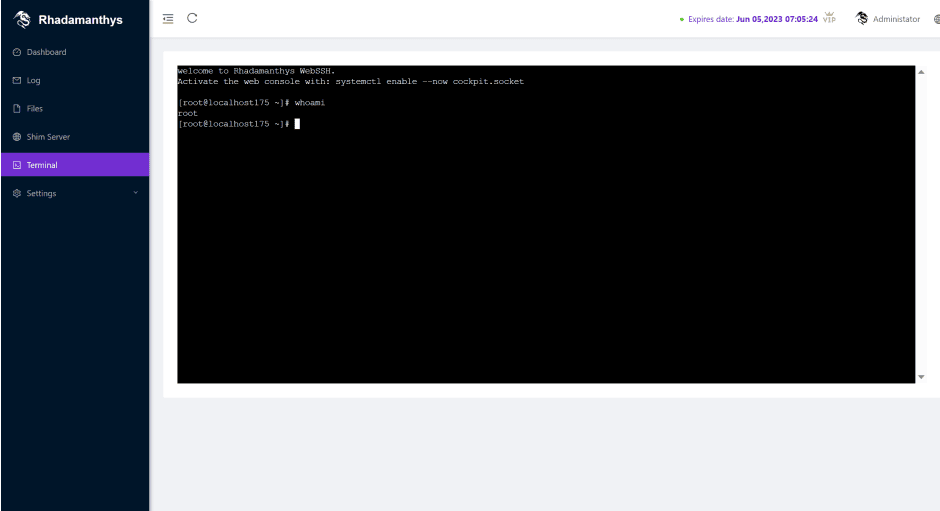Click the green status dot beside Expires date
The width and height of the screenshot is (940, 511).
tap(682, 19)
